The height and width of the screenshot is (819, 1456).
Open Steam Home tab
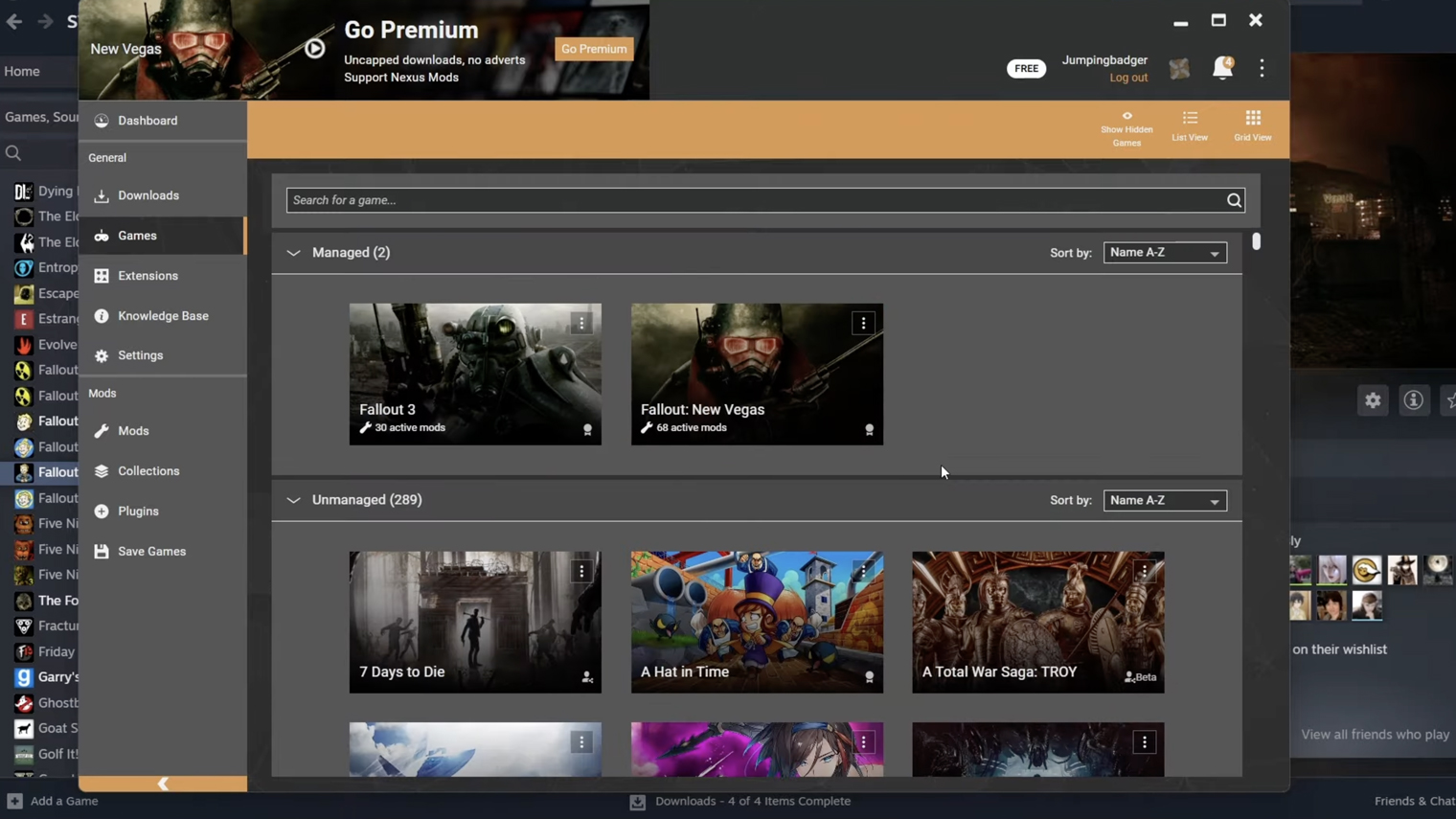point(22,71)
